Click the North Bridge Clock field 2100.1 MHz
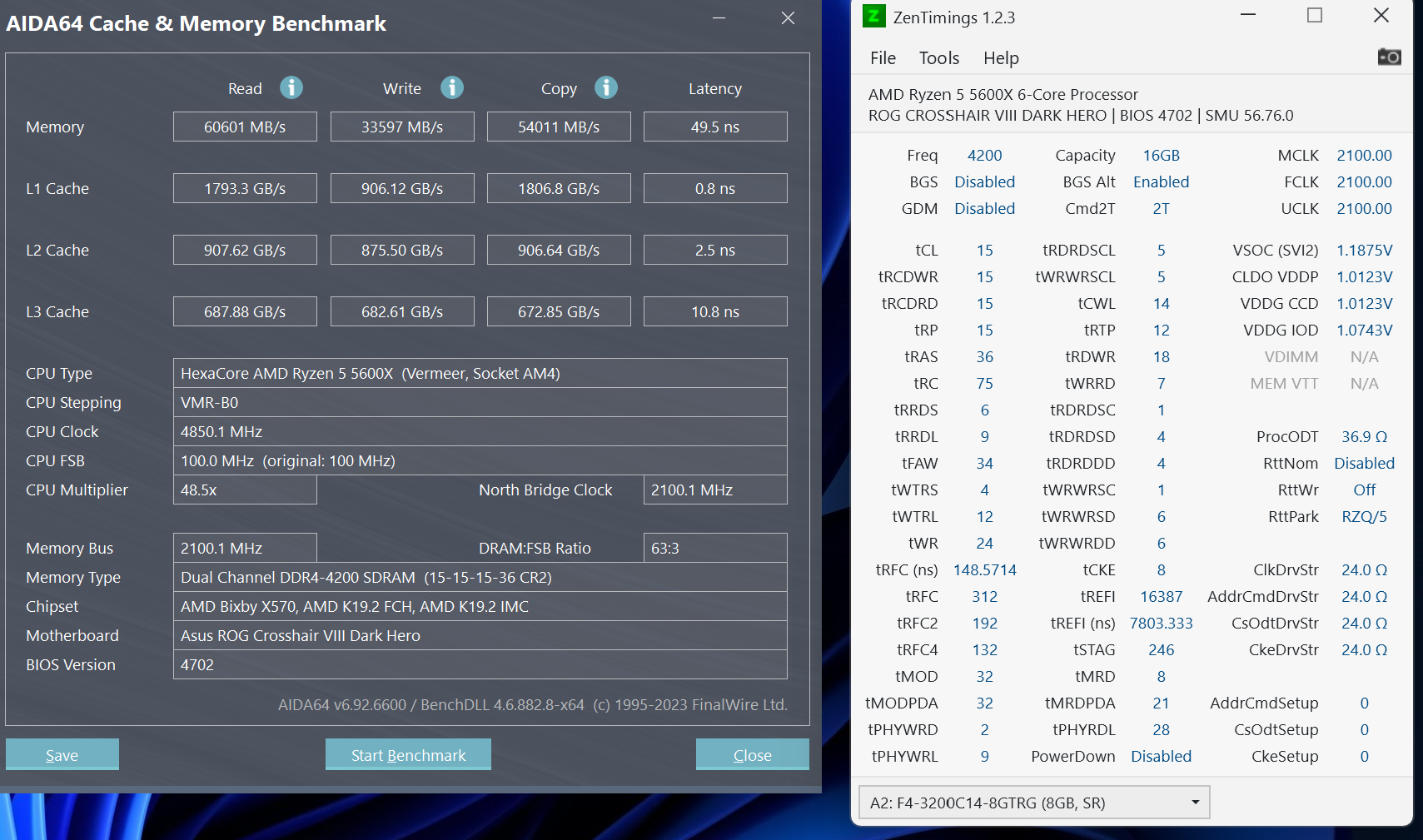Screen dimensions: 1423x840 (x=715, y=490)
